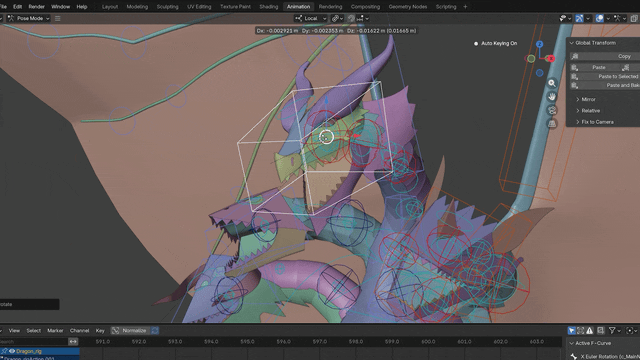Screen dimensions: 640x360
Task: Switch to the UV Editing workspace tab
Action: 199,7
